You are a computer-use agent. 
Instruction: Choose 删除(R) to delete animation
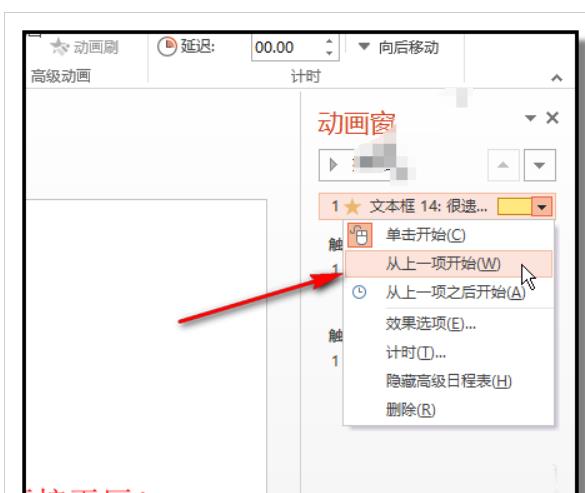tap(449, 410)
